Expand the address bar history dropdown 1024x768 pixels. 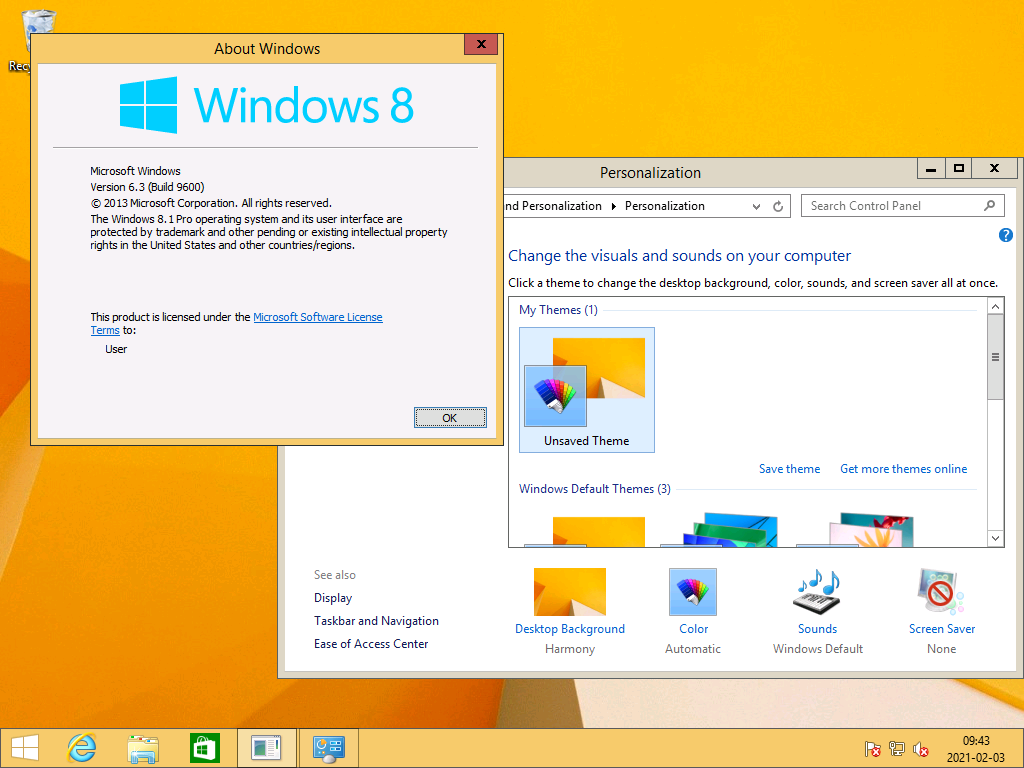pyautogui.click(x=757, y=206)
